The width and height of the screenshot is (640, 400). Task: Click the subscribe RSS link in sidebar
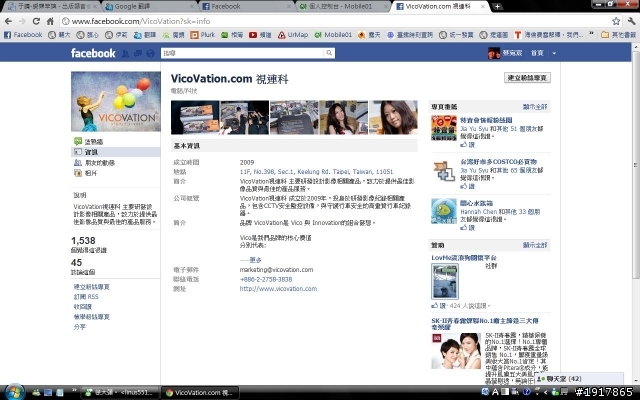(x=86, y=297)
